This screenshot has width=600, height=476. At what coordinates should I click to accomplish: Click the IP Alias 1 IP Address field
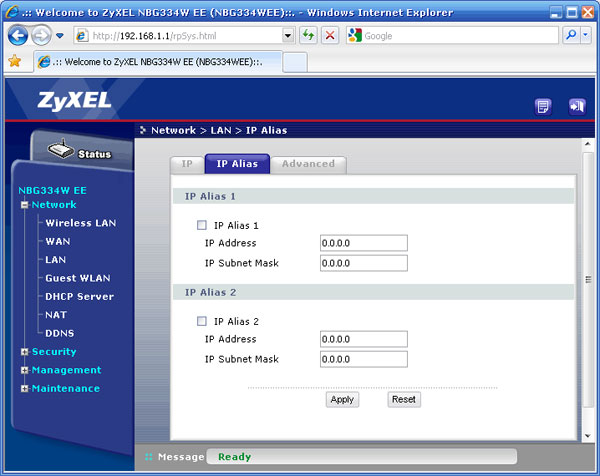point(364,243)
